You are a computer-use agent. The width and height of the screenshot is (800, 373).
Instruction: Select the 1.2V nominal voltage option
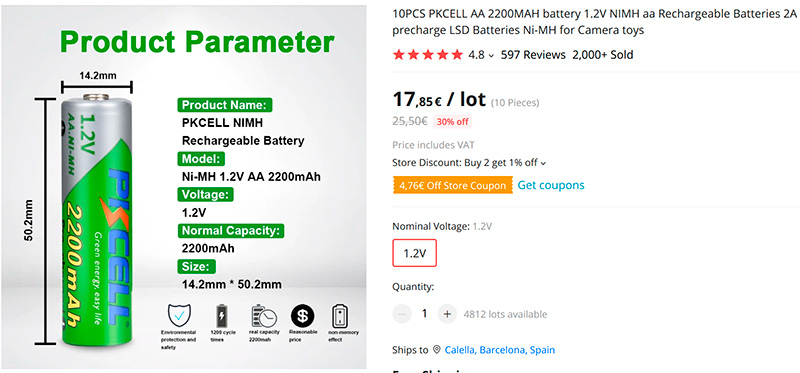(x=414, y=253)
